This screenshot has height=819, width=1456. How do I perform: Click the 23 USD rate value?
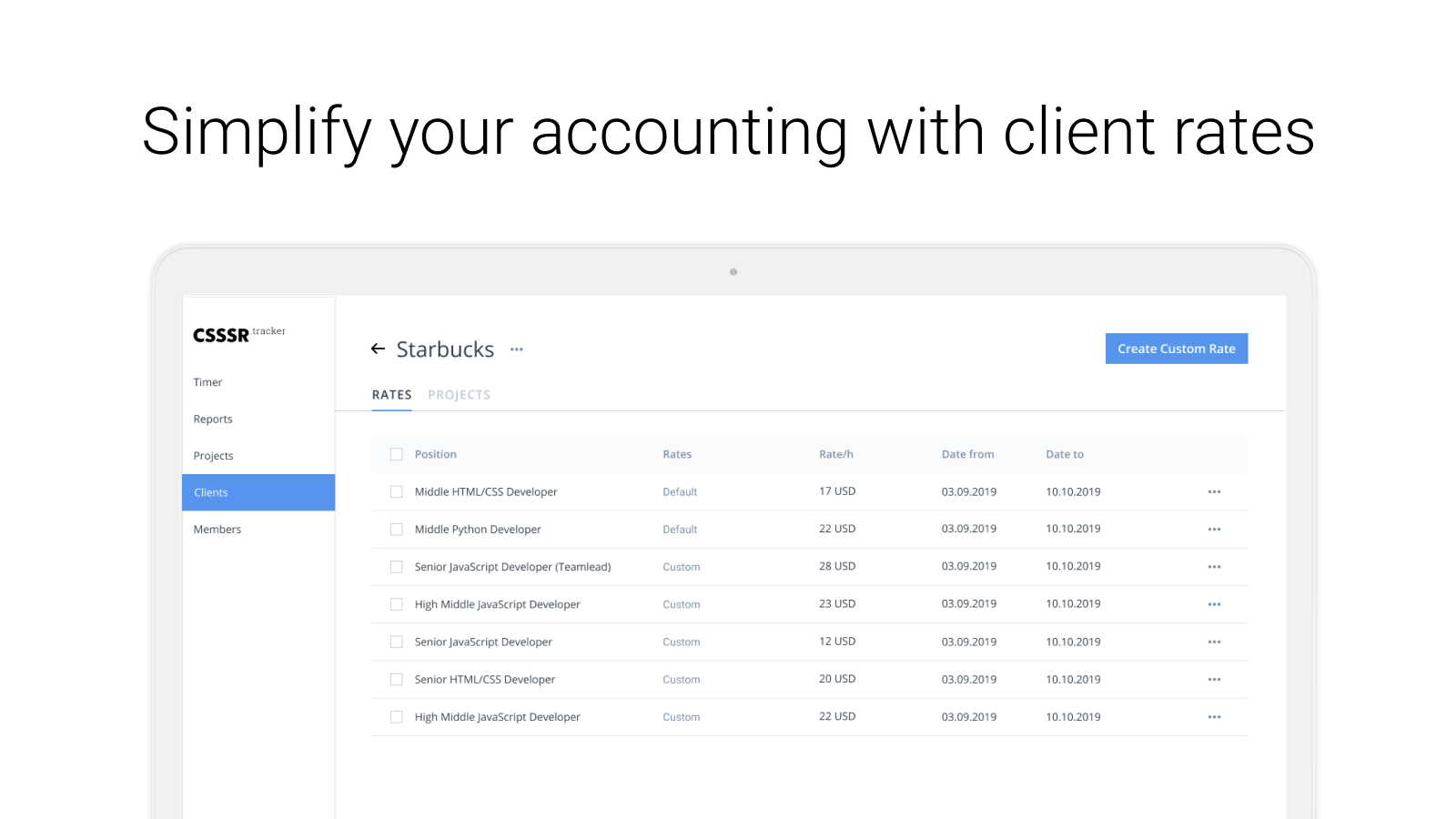coord(837,603)
